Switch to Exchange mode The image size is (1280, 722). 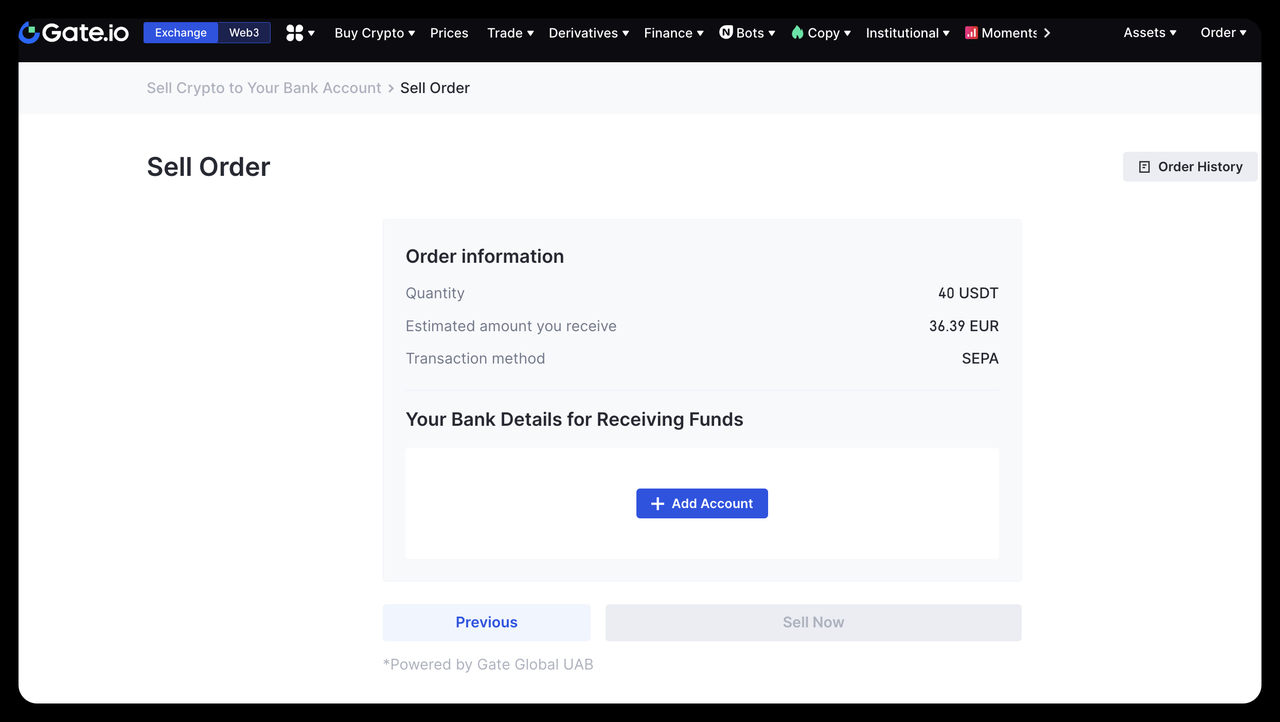click(x=180, y=33)
